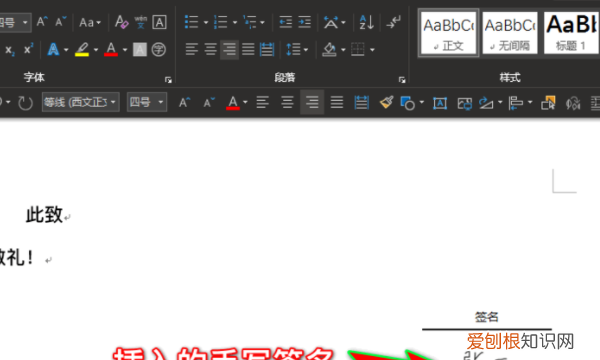Expand numbering library dropdown arrow
Viewport: 600px width, 360px height.
235,23
